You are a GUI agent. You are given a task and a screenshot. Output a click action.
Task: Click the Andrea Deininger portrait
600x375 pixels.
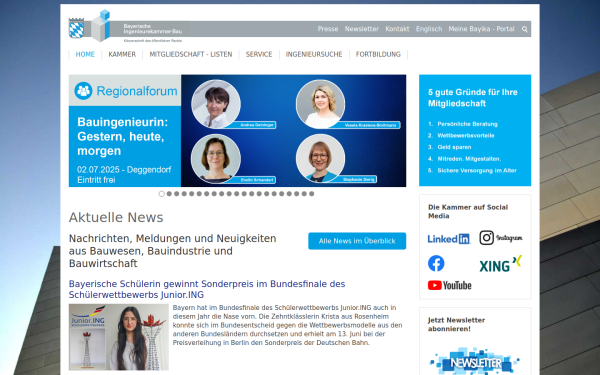click(x=216, y=104)
